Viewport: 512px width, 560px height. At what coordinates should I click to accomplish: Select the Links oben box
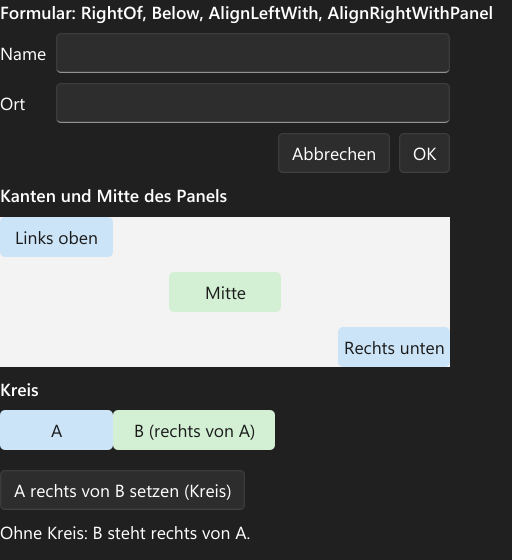tap(56, 238)
